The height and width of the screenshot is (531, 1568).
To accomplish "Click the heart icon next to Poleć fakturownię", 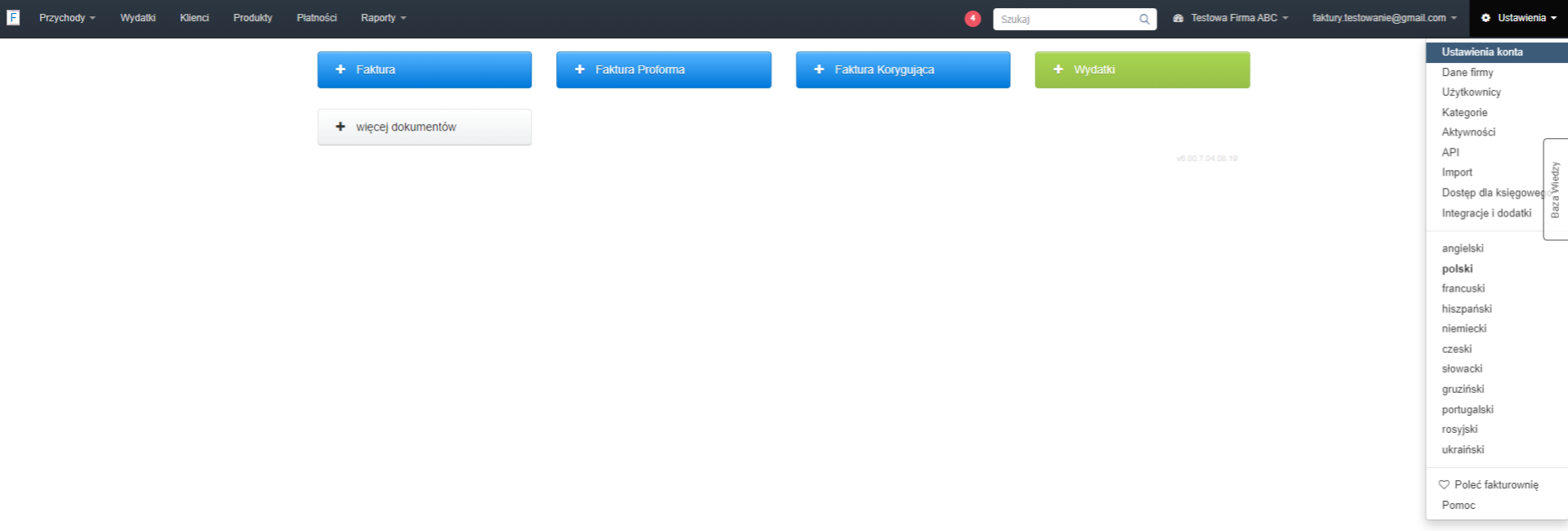I will tap(1444, 484).
